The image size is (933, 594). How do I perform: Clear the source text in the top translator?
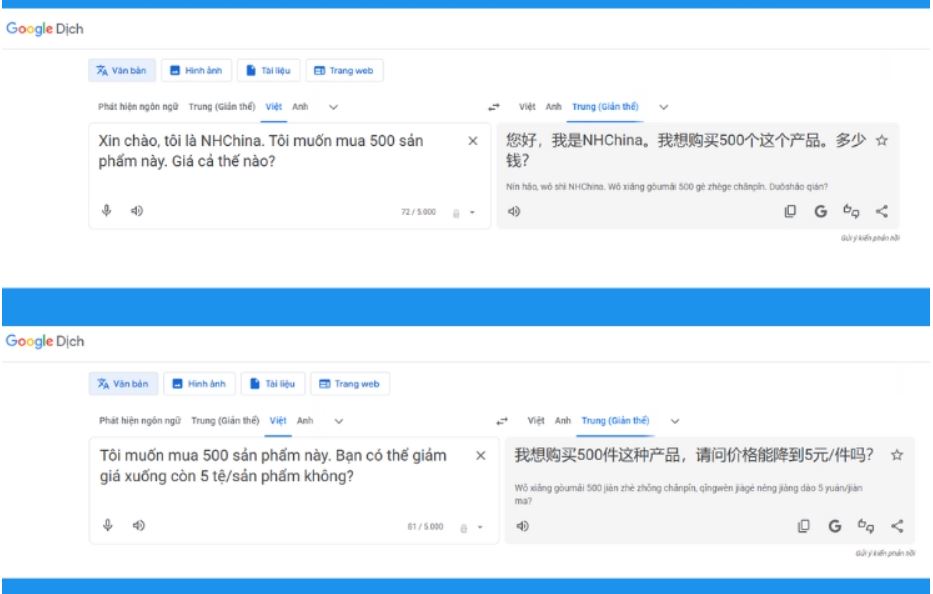(473, 141)
